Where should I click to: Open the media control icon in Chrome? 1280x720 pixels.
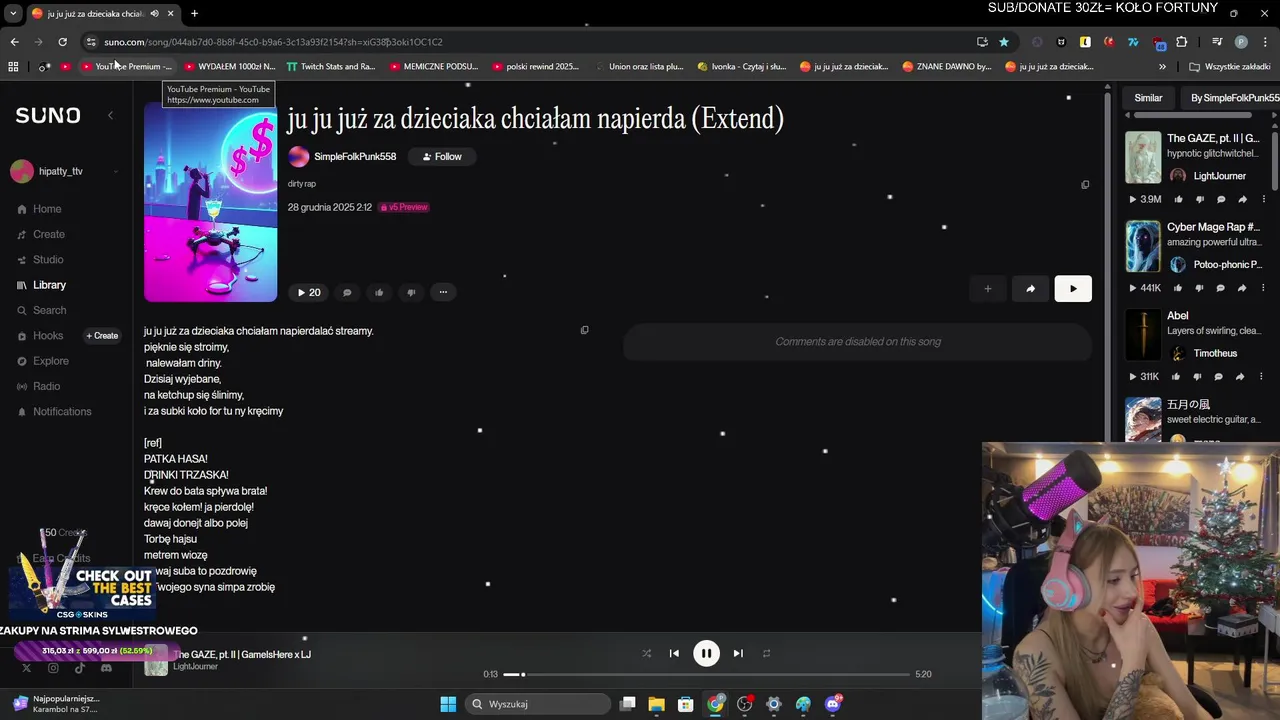(x=1217, y=42)
